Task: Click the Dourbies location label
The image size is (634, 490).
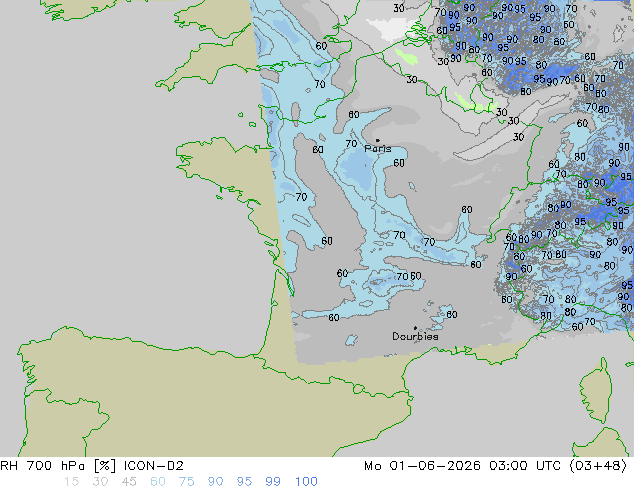Action: (x=415, y=336)
